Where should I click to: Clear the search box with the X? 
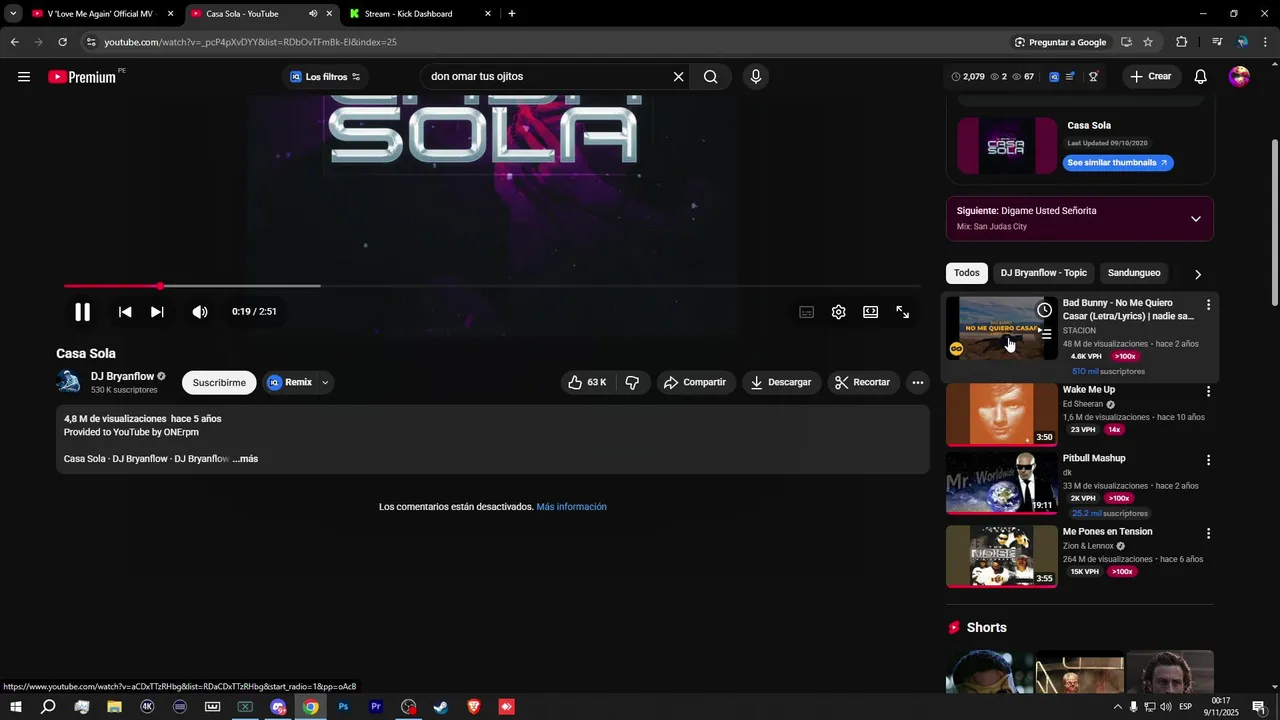(x=678, y=77)
